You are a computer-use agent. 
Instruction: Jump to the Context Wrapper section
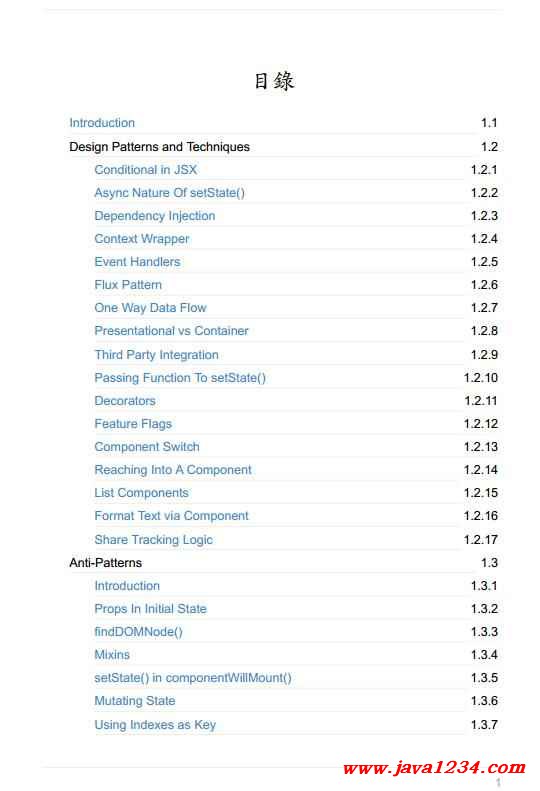pos(142,239)
